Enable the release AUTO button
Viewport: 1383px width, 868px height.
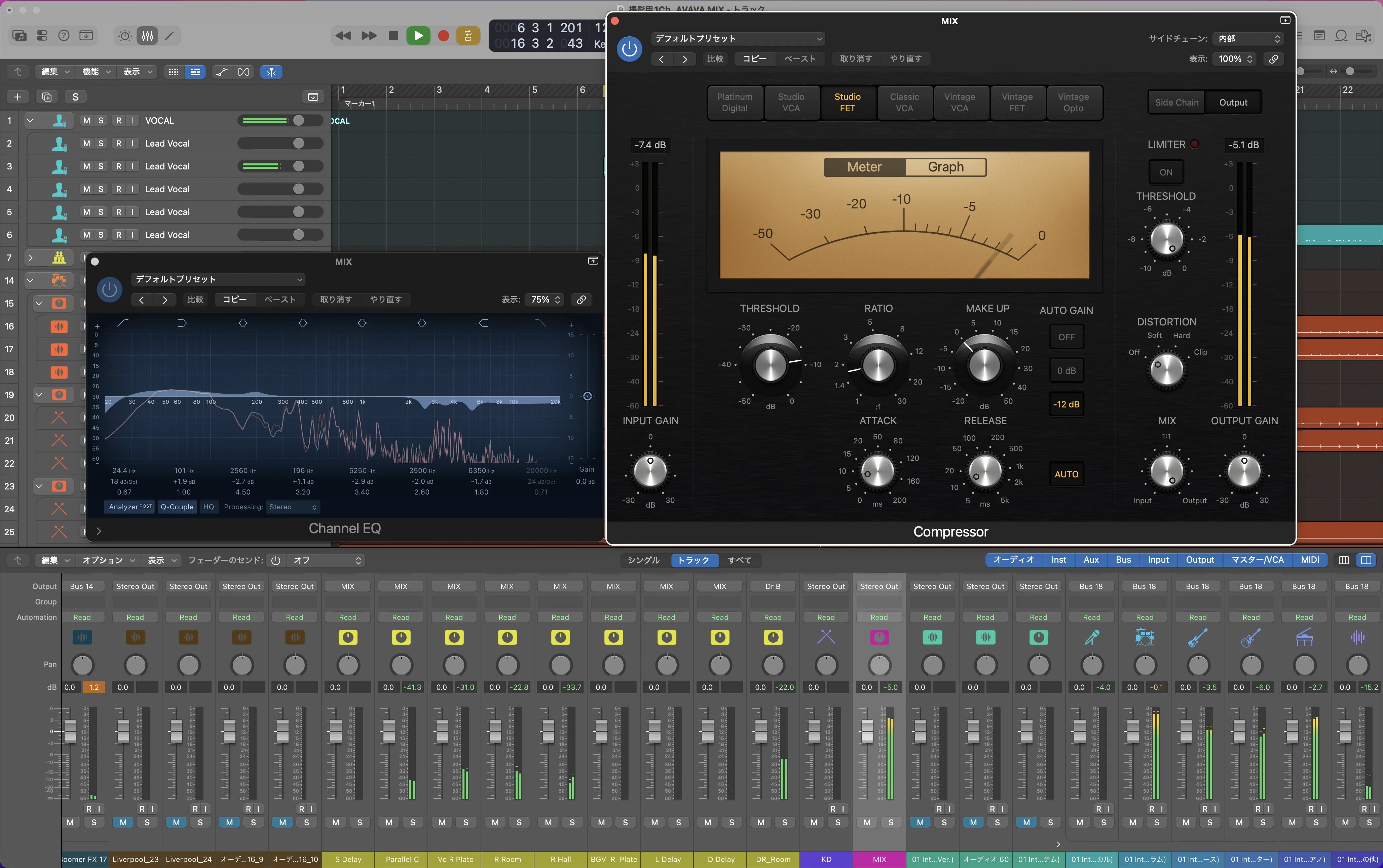click(x=1066, y=474)
